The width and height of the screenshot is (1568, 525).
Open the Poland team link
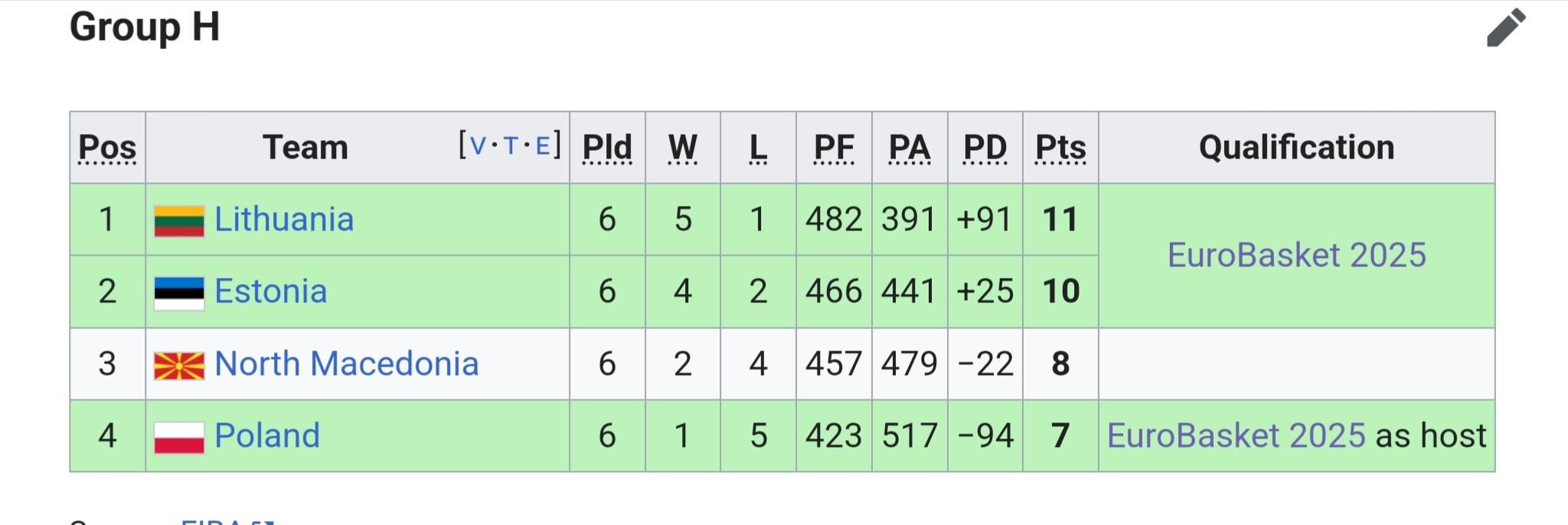click(x=267, y=435)
